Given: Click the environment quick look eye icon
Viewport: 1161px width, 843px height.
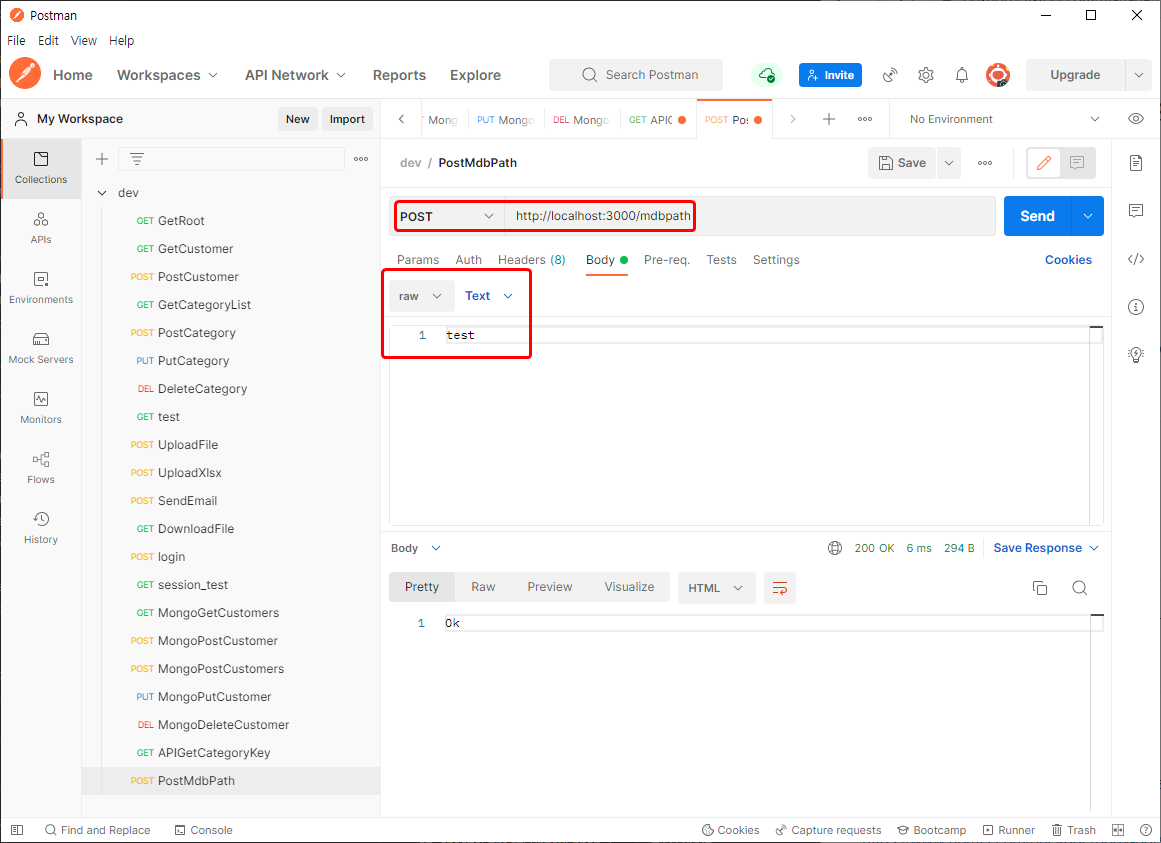Looking at the screenshot, I should pyautogui.click(x=1136, y=119).
